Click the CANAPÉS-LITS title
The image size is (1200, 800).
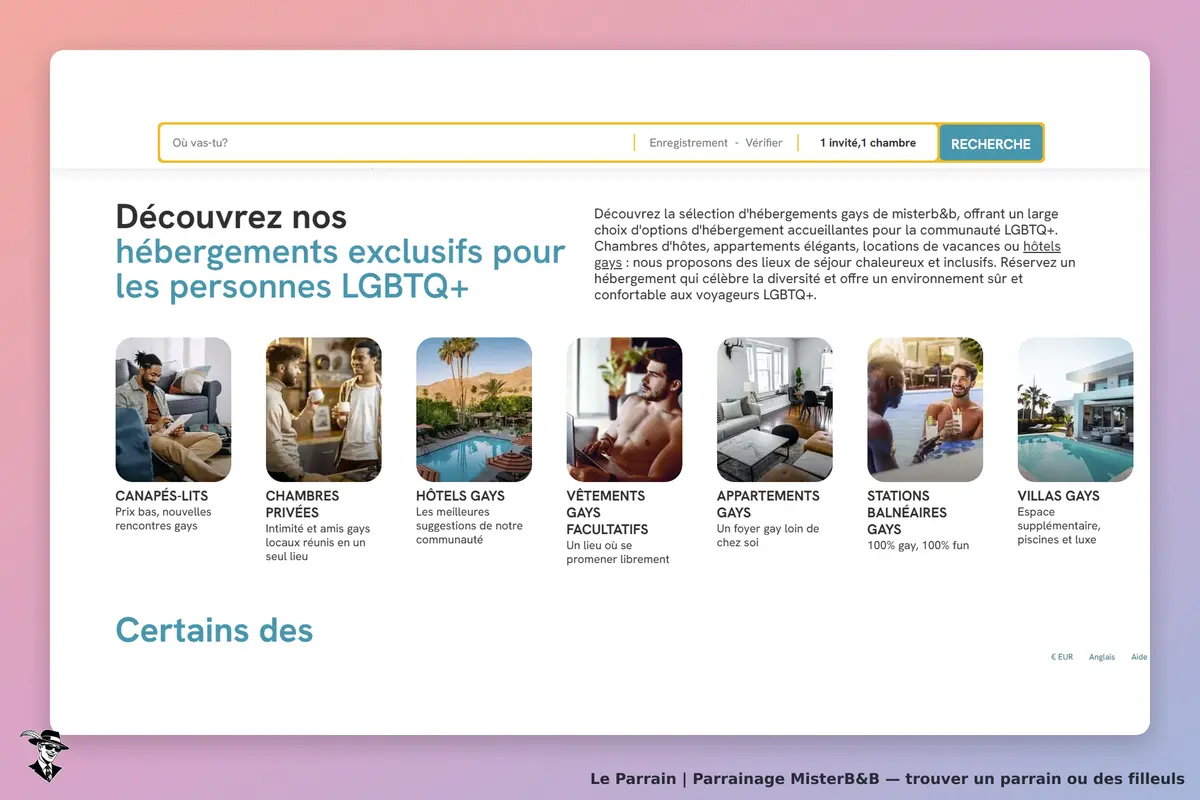pyautogui.click(x=162, y=496)
